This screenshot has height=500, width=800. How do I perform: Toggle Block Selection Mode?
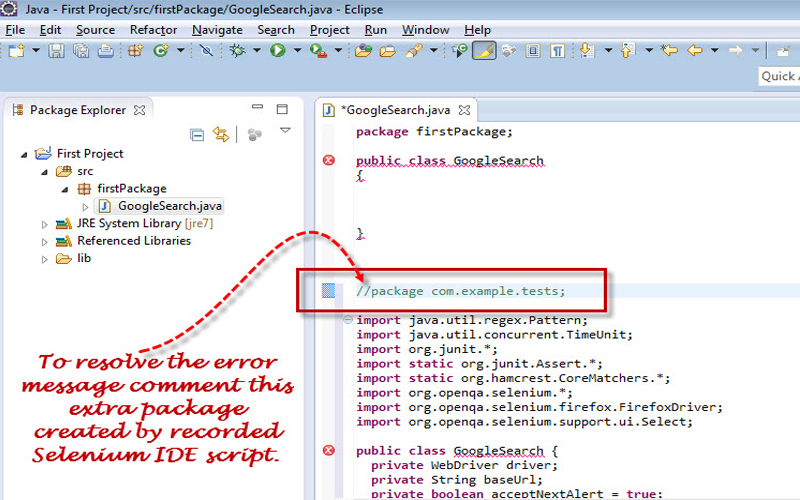pos(533,51)
